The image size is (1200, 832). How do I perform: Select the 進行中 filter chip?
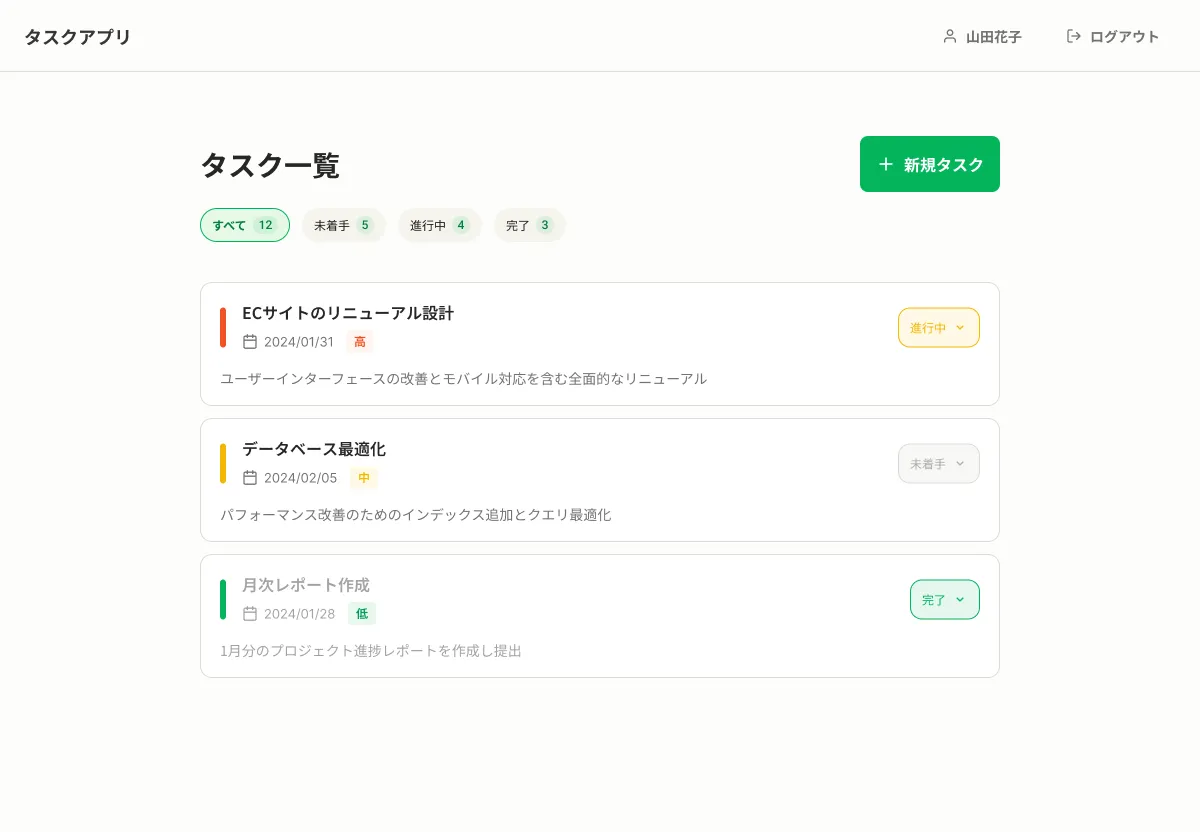(x=439, y=225)
